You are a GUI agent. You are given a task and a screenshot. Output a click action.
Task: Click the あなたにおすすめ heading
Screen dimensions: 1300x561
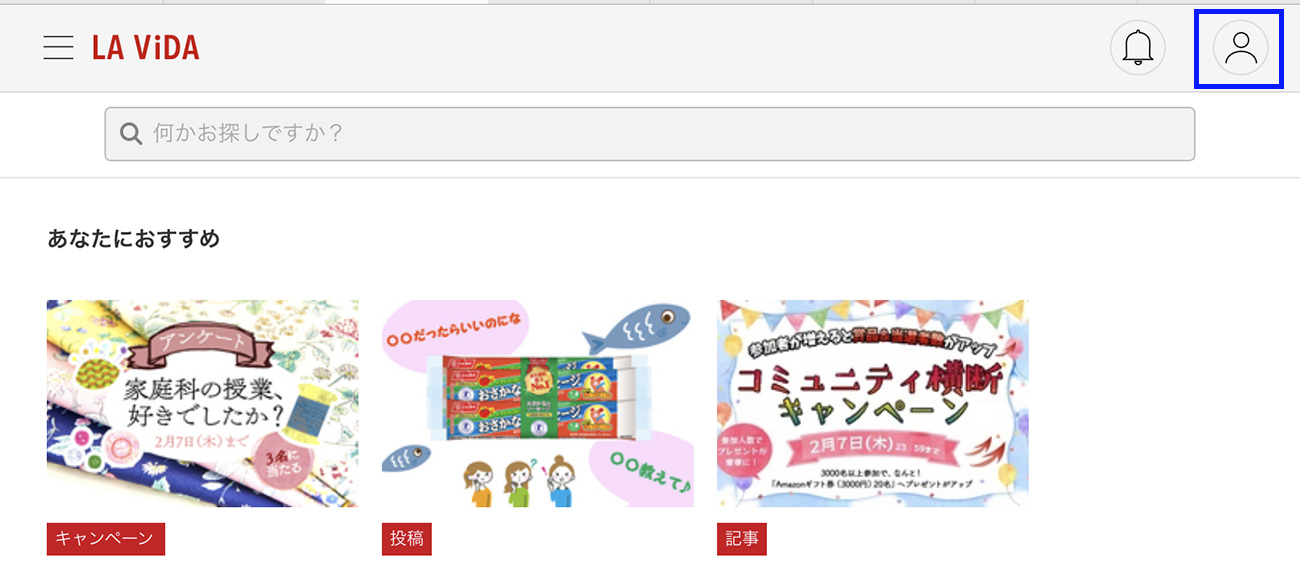pyautogui.click(x=134, y=239)
